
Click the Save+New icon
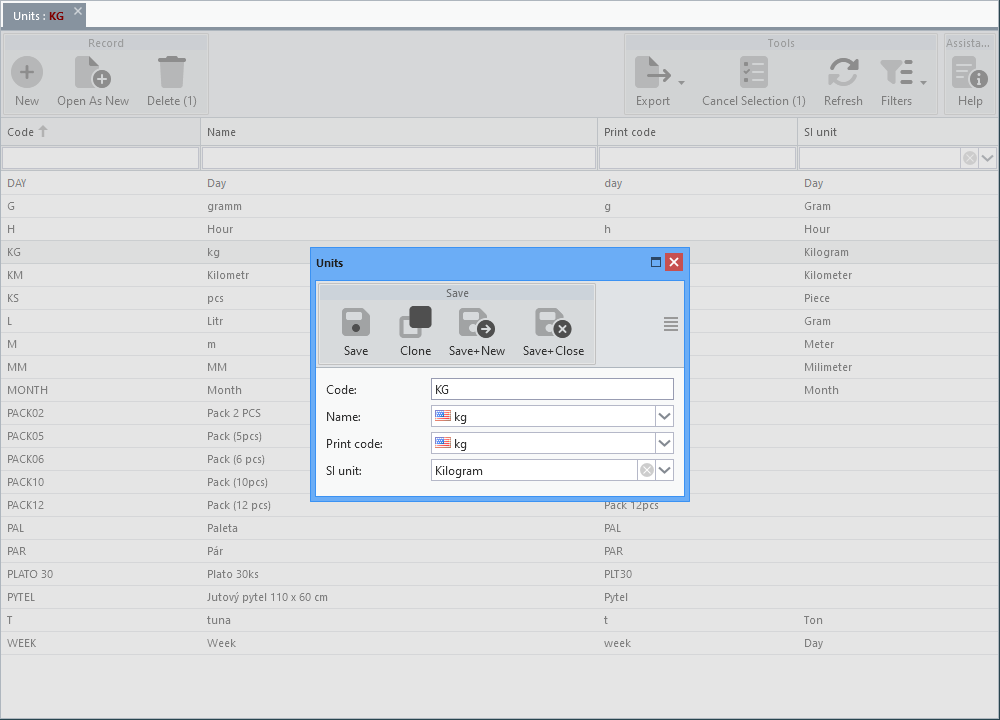[476, 323]
